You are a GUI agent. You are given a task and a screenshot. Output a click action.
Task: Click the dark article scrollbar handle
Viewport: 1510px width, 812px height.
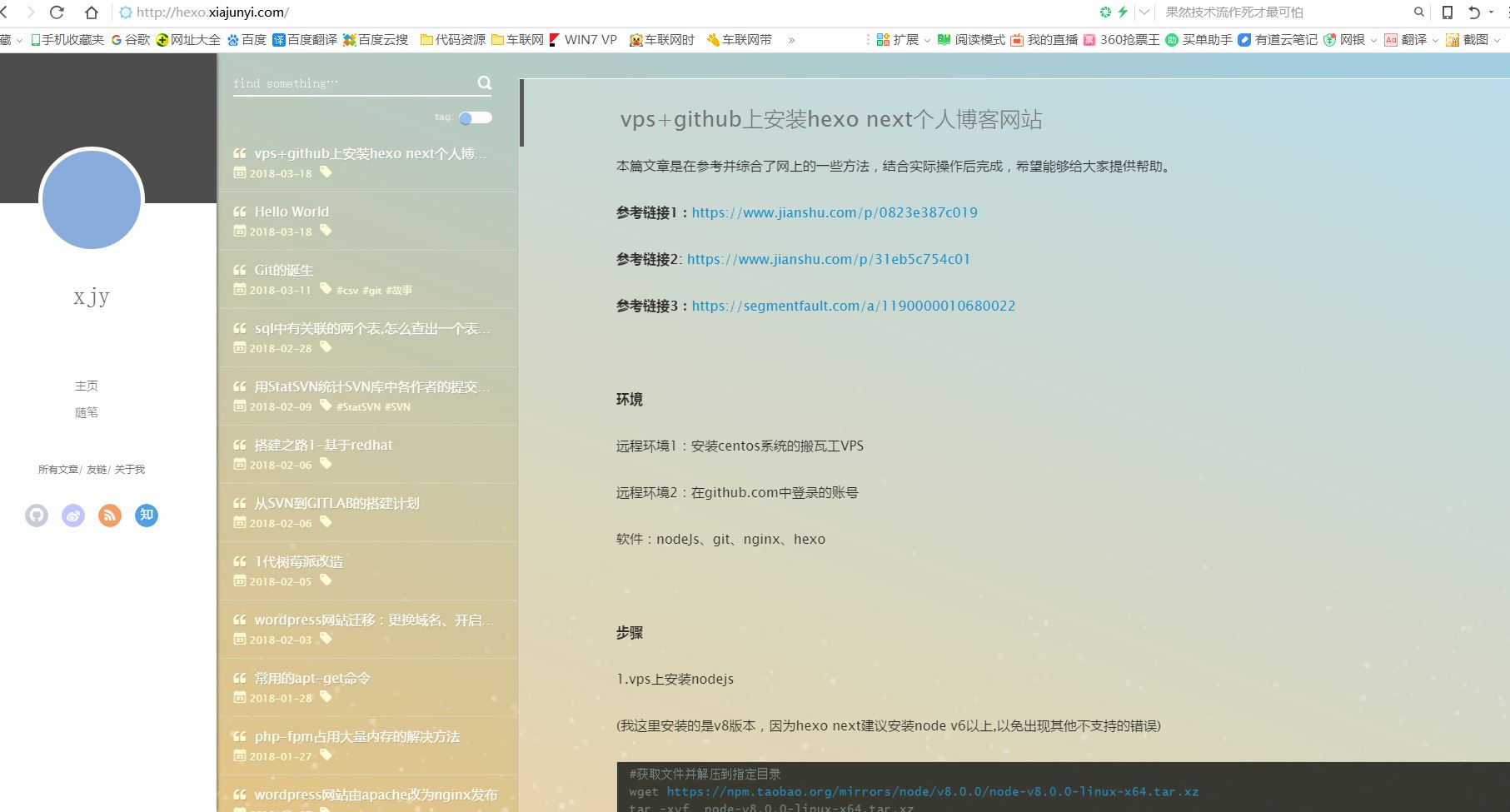point(521,113)
